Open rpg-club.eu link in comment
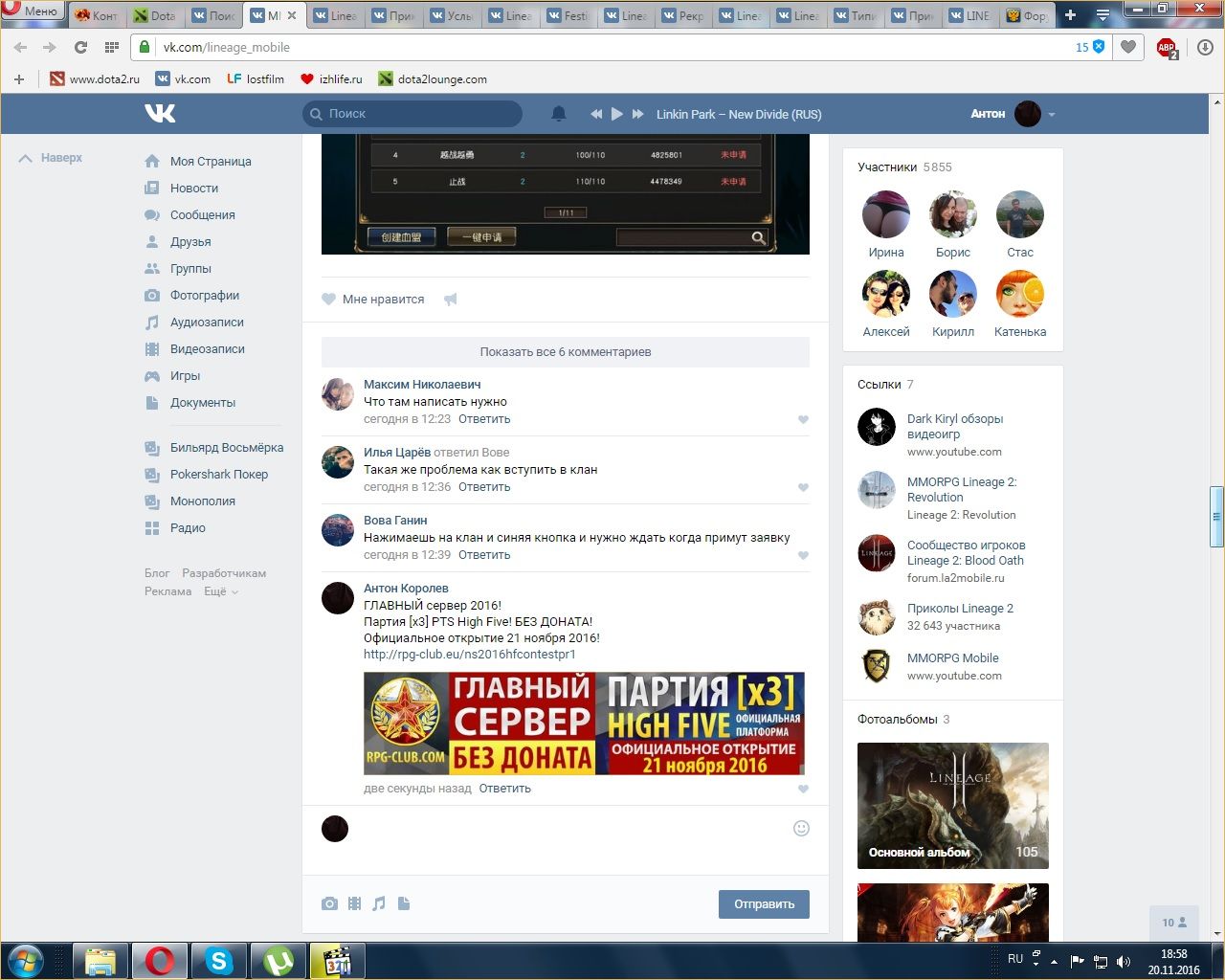The image size is (1225, 980). coord(470,654)
